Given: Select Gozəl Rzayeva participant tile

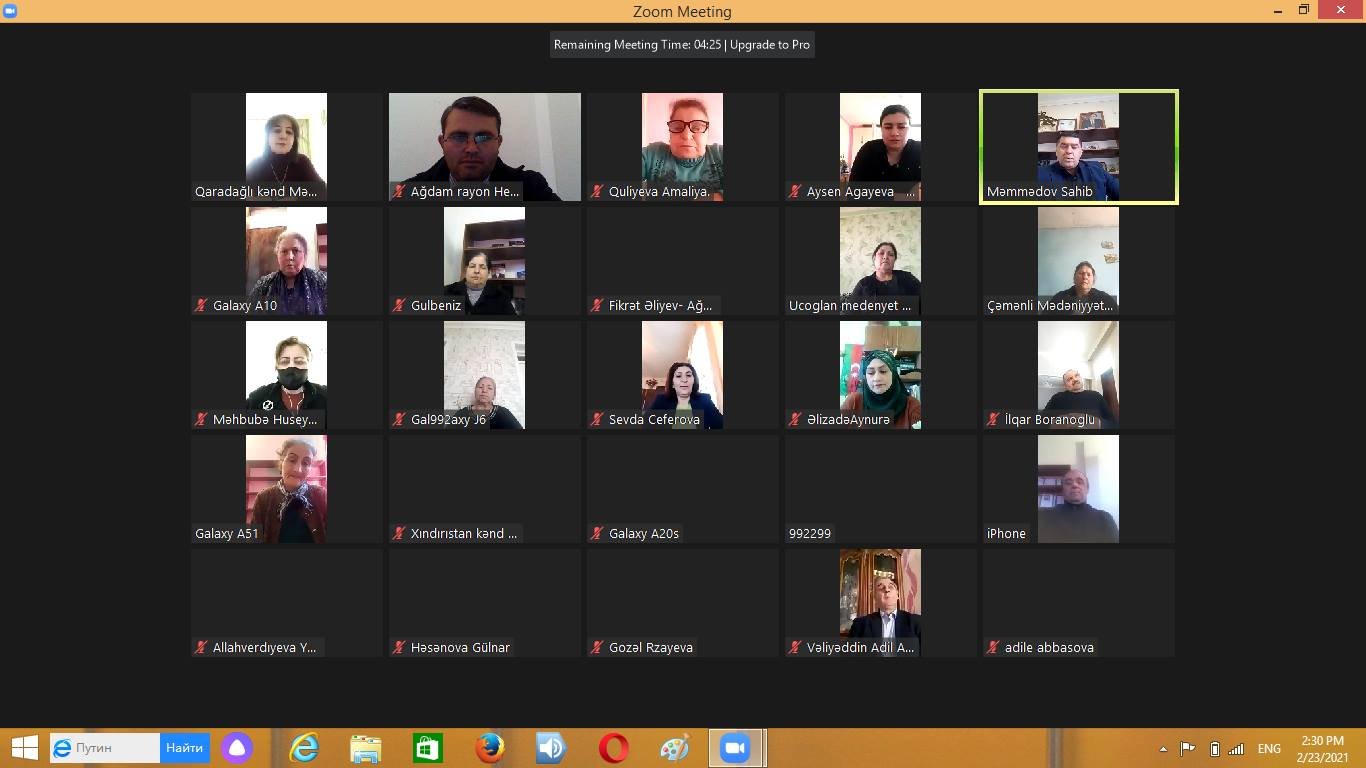Looking at the screenshot, I should pyautogui.click(x=683, y=603).
